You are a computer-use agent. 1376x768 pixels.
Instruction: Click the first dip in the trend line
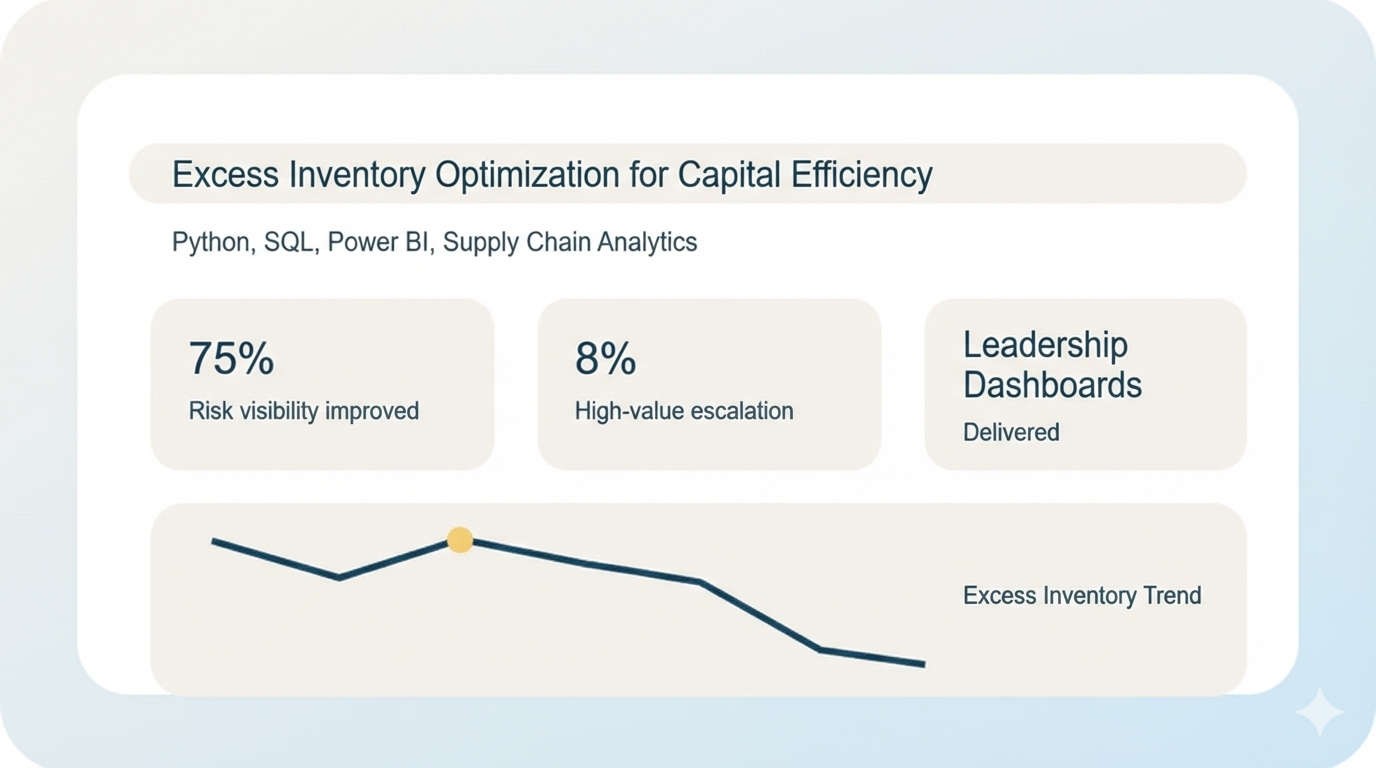coord(340,577)
